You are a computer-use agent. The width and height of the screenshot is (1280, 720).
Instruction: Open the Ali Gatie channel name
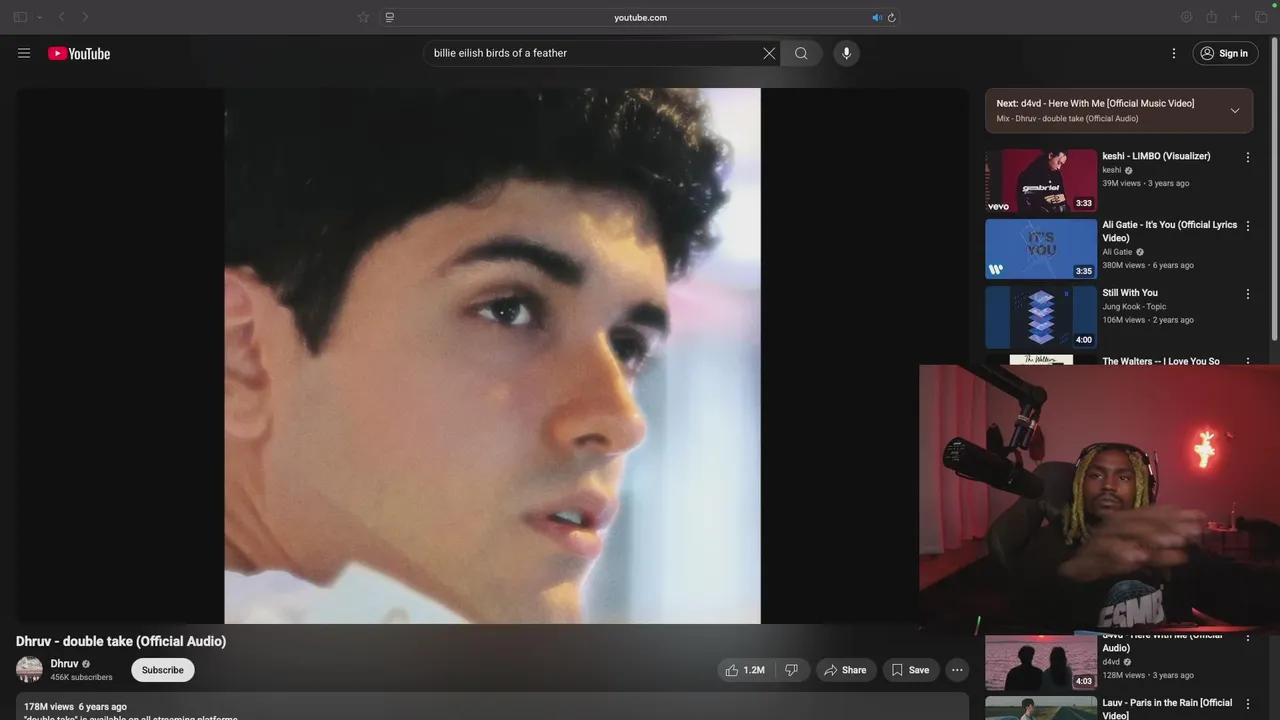pos(1117,252)
